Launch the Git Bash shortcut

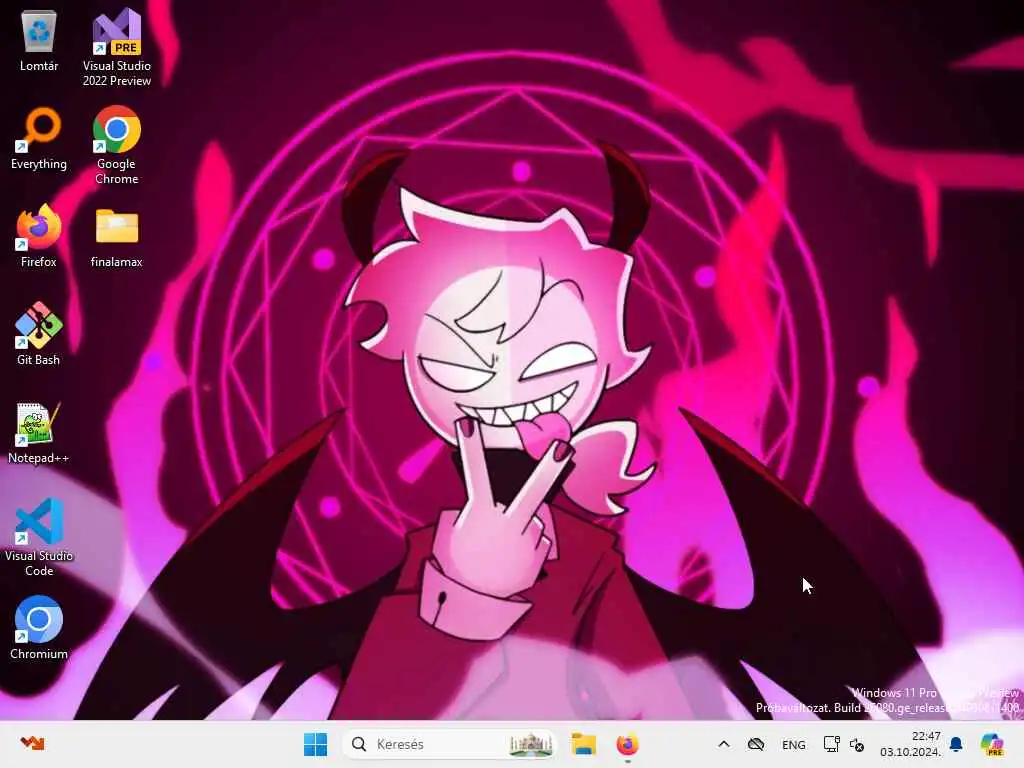tap(39, 333)
